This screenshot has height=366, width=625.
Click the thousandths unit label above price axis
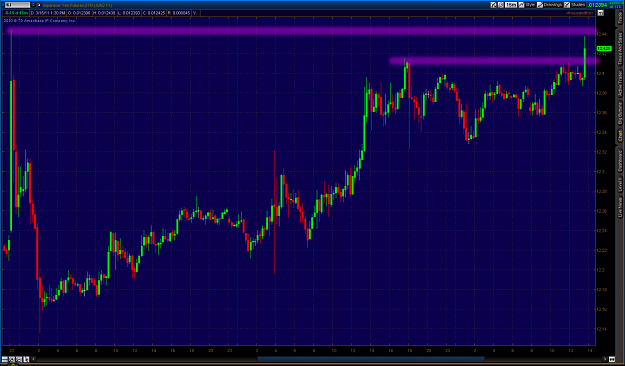click(x=580, y=13)
